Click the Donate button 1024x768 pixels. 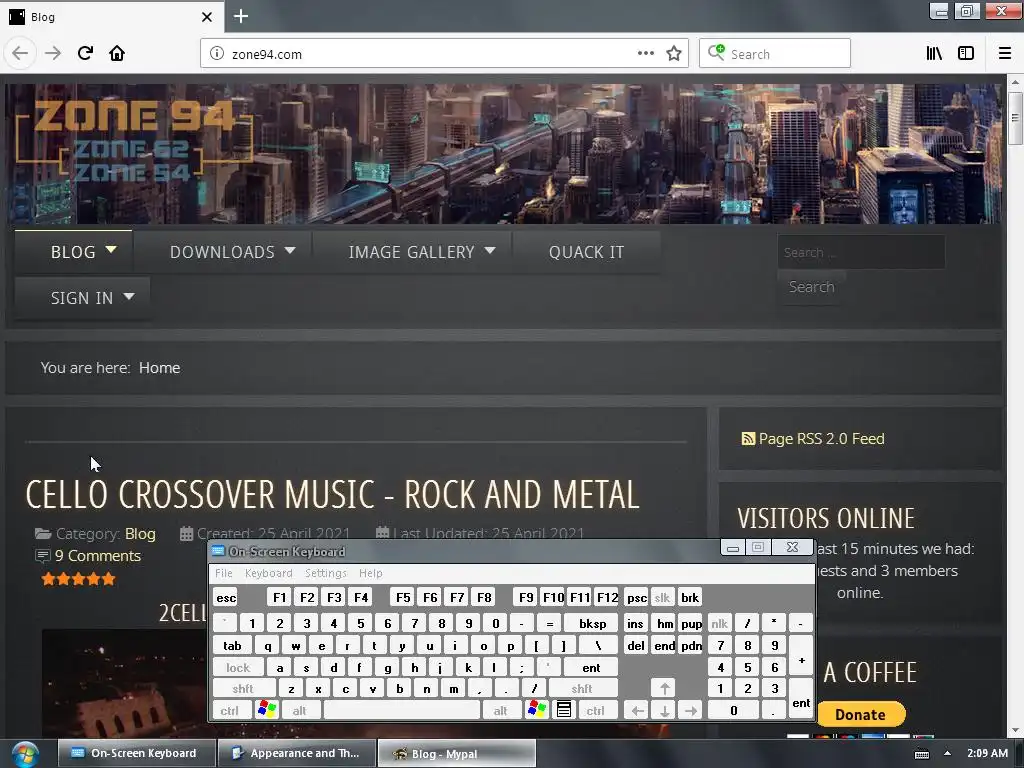860,714
